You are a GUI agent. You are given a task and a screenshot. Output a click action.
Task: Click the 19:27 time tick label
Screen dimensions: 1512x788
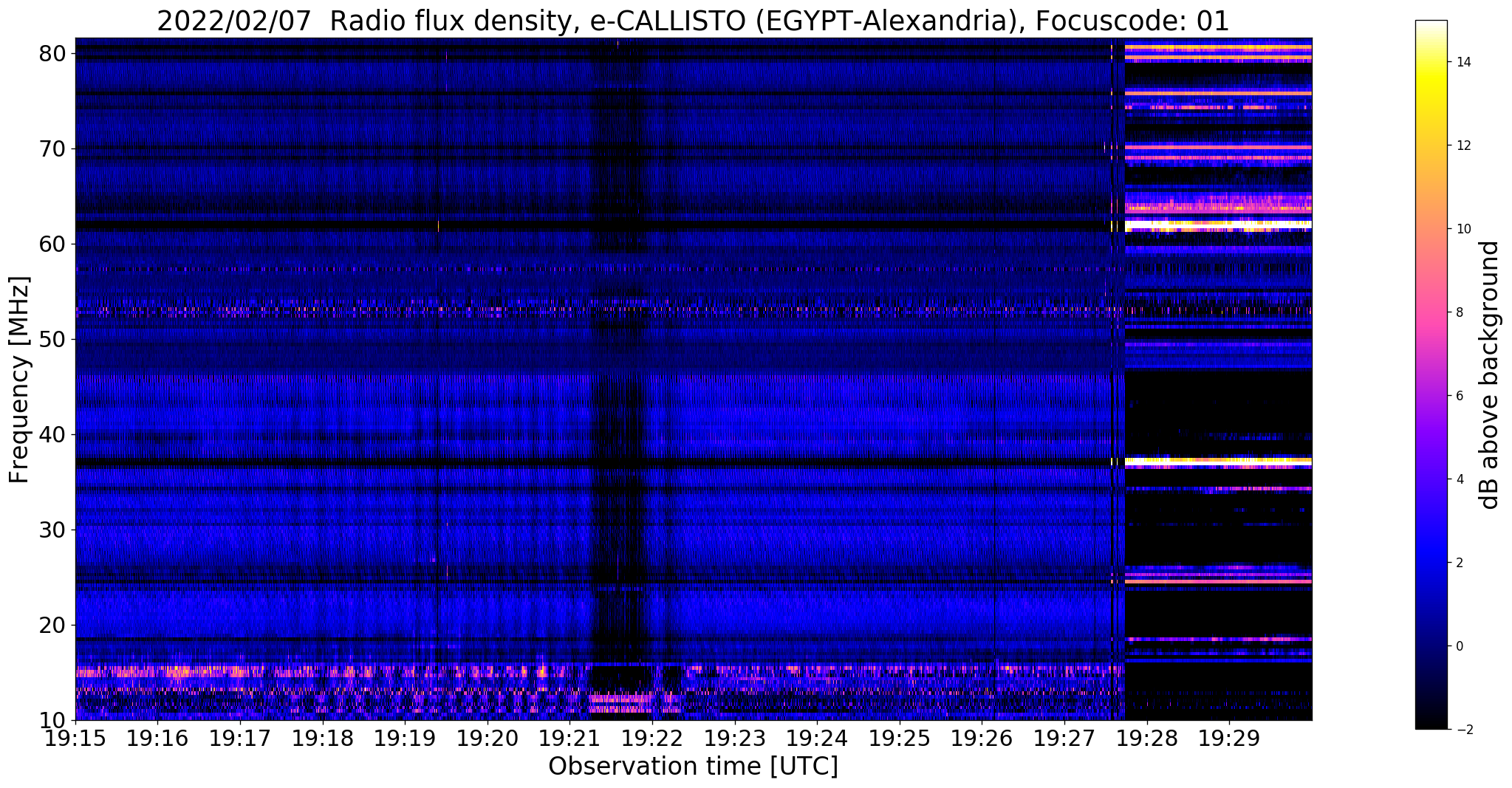pos(1064,738)
